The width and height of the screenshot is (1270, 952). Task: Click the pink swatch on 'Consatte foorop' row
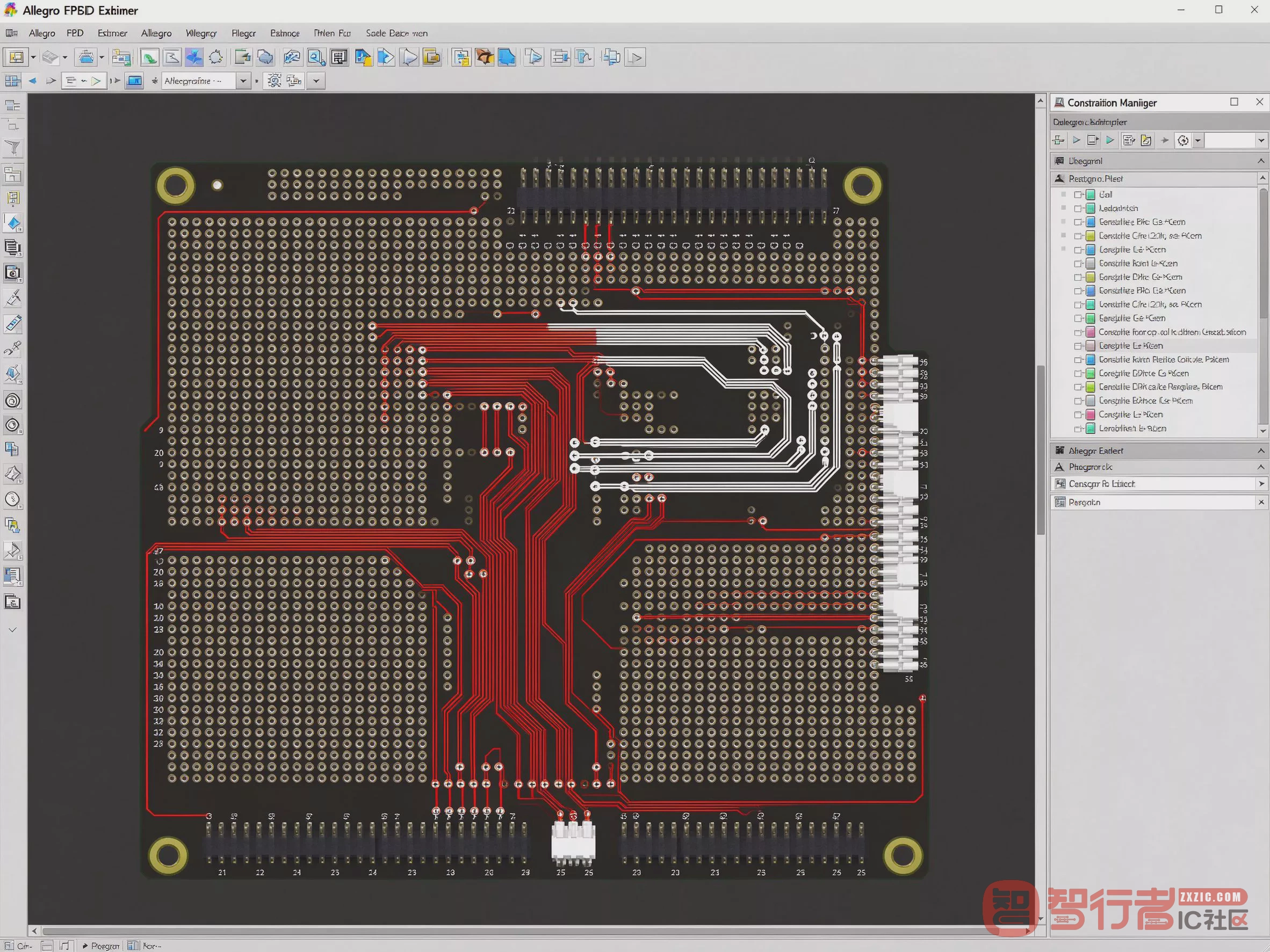tap(1090, 332)
